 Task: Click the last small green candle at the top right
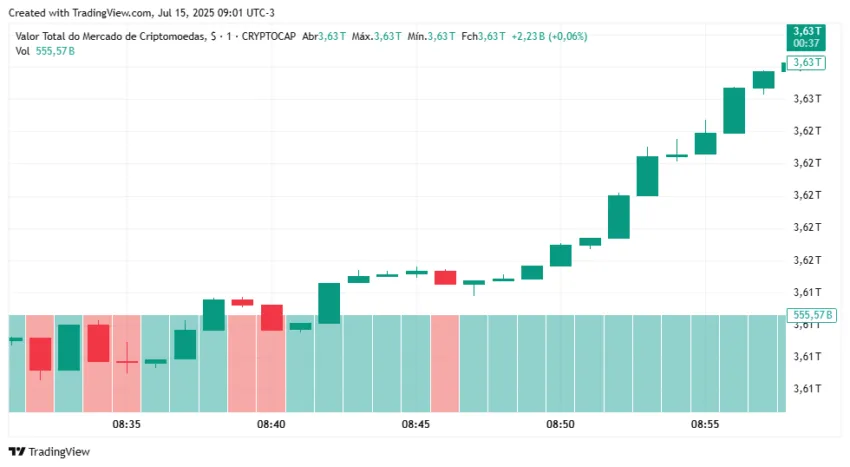pos(783,67)
